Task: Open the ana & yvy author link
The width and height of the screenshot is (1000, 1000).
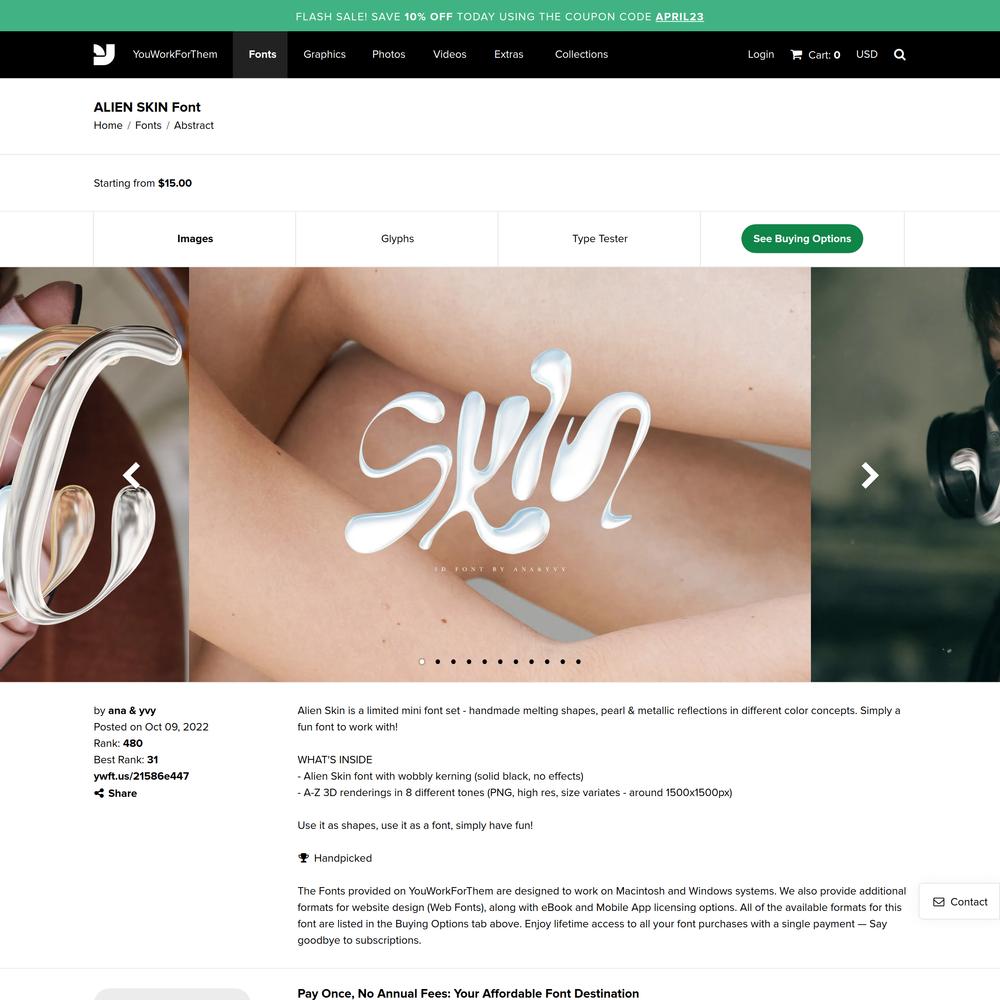Action: (132, 710)
